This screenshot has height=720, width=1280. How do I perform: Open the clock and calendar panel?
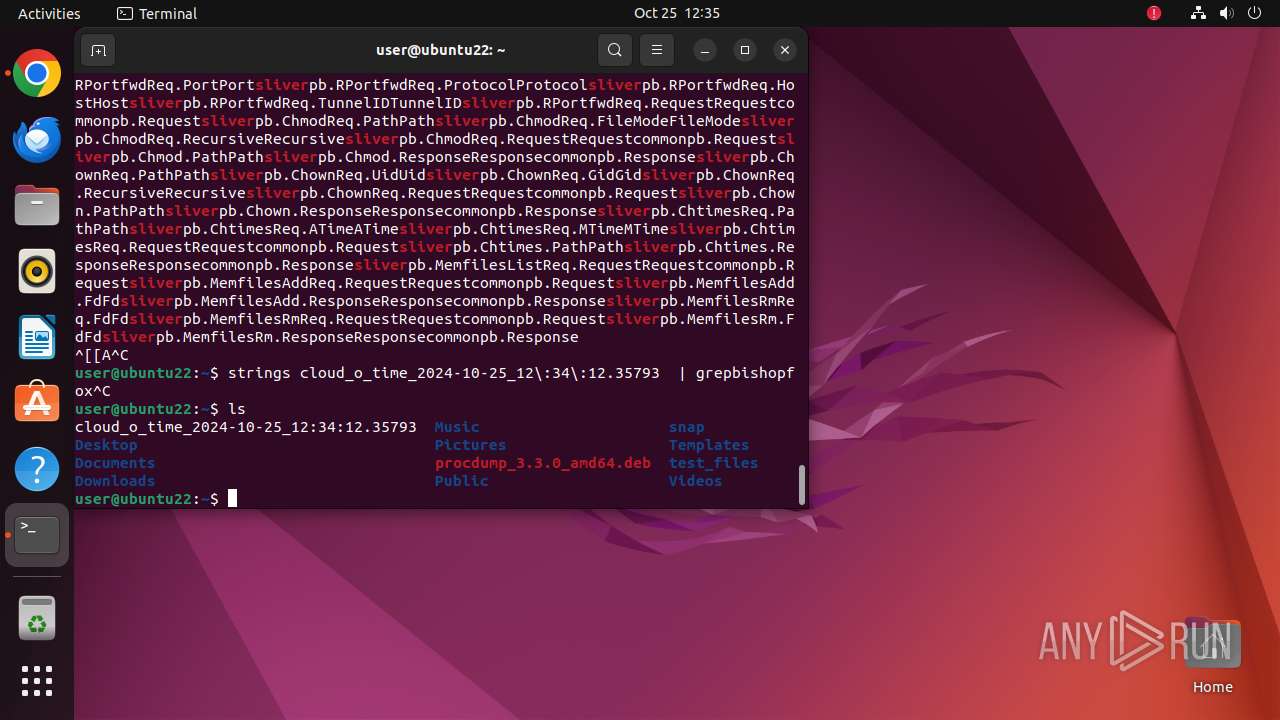click(677, 13)
